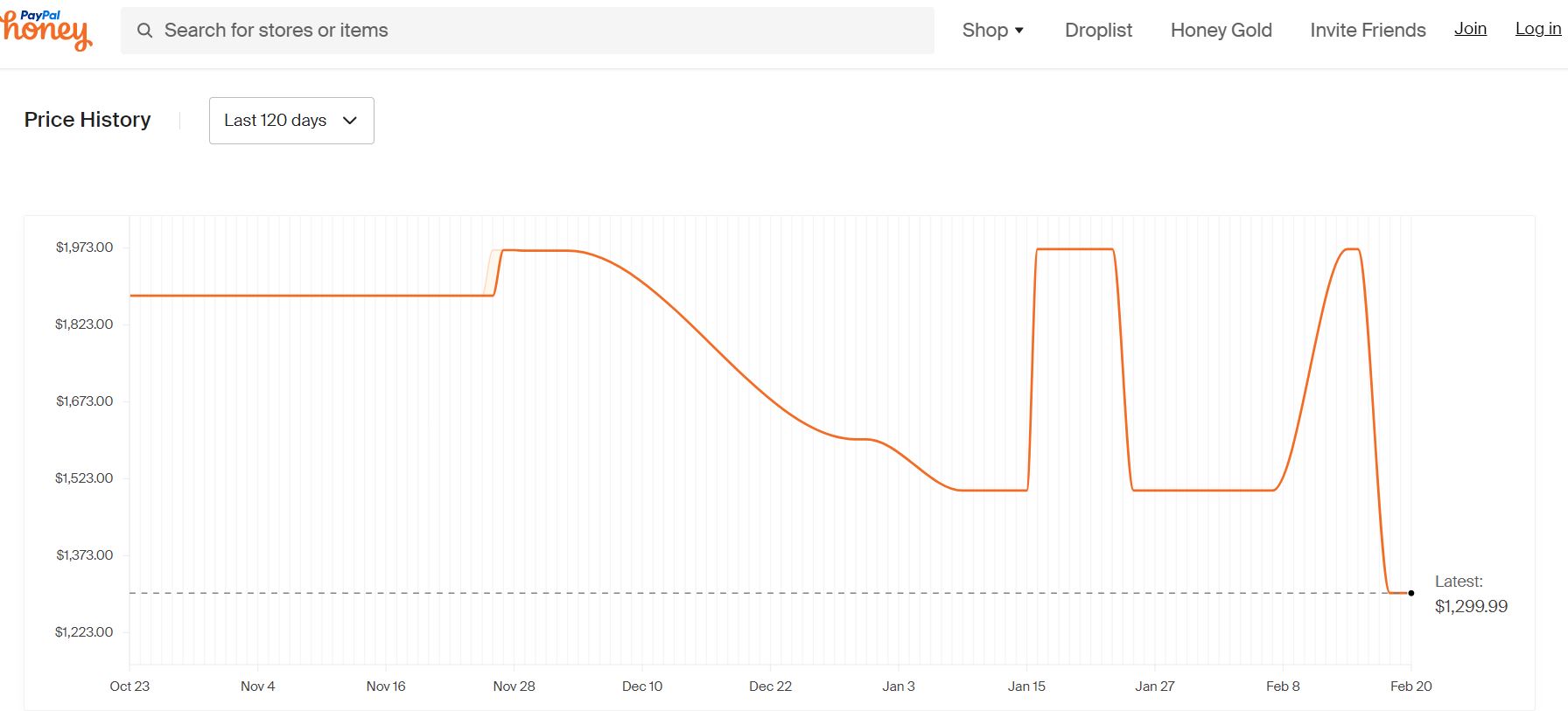1568x711 pixels.
Task: Click the Feb 20 date label
Action: 1410,687
